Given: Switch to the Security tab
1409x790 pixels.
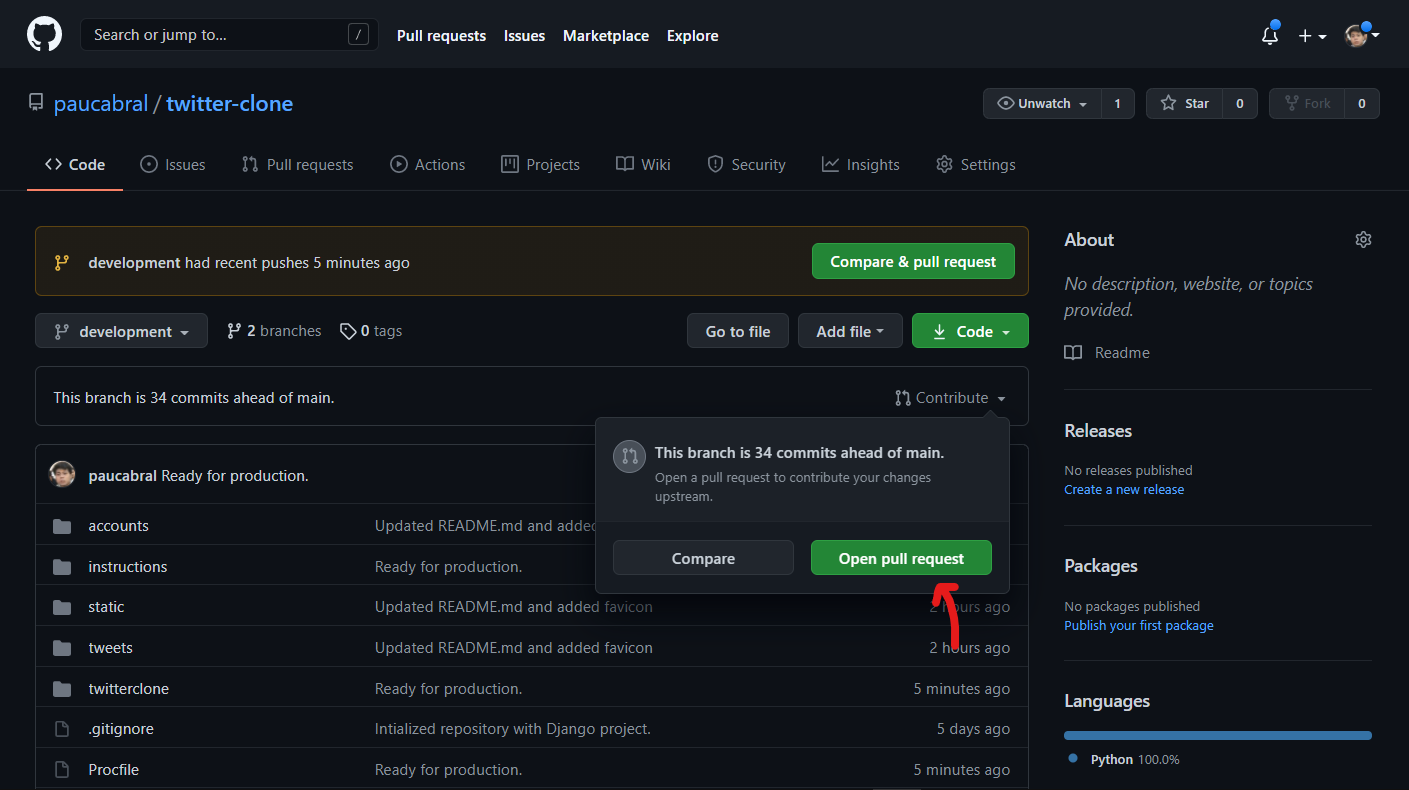Looking at the screenshot, I should (746, 165).
